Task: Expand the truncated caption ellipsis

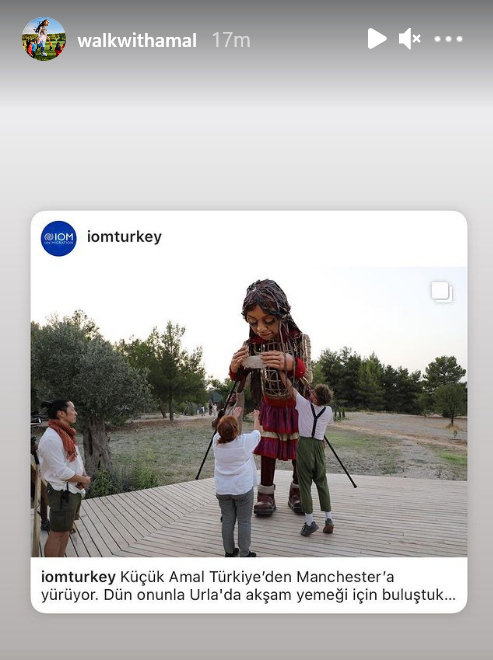Action: (450, 595)
